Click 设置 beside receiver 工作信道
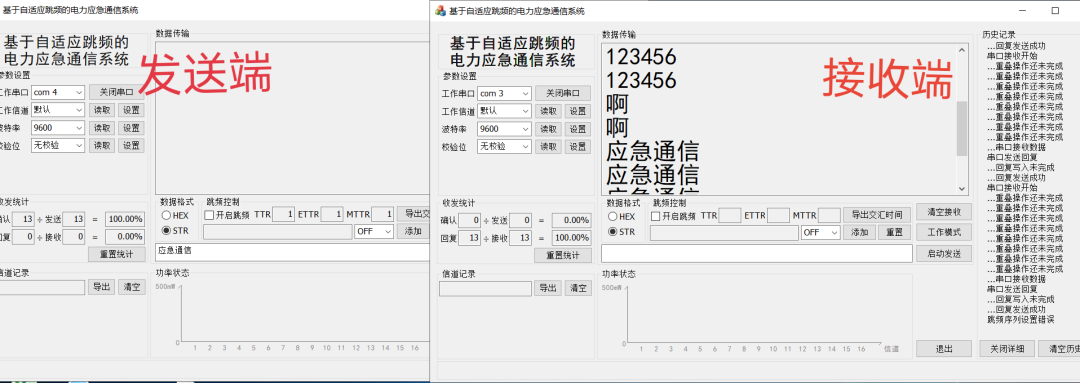 (578, 111)
